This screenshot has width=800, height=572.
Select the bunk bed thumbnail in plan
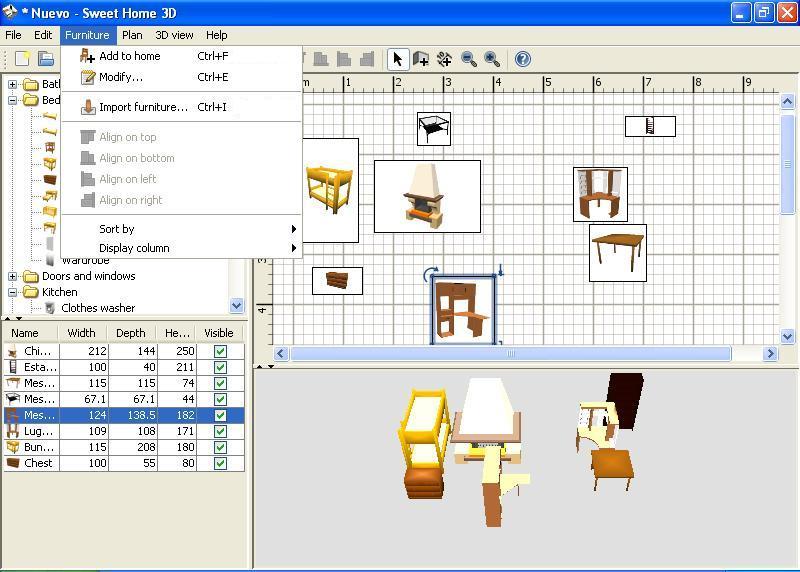pyautogui.click(x=330, y=190)
